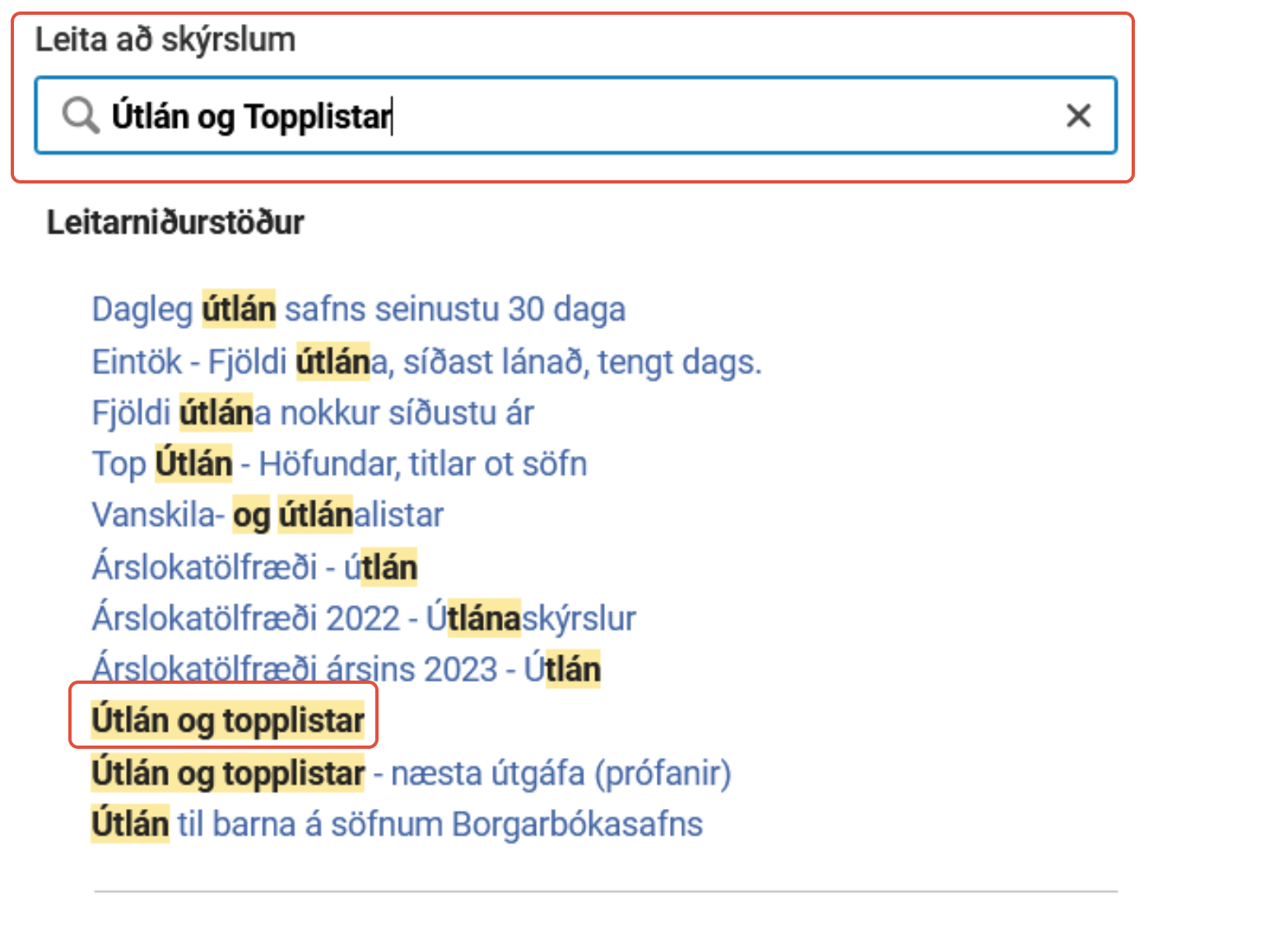This screenshot has height=934, width=1288.
Task: Click the 'Leita að skýrslum' field label
Action: click(165, 39)
